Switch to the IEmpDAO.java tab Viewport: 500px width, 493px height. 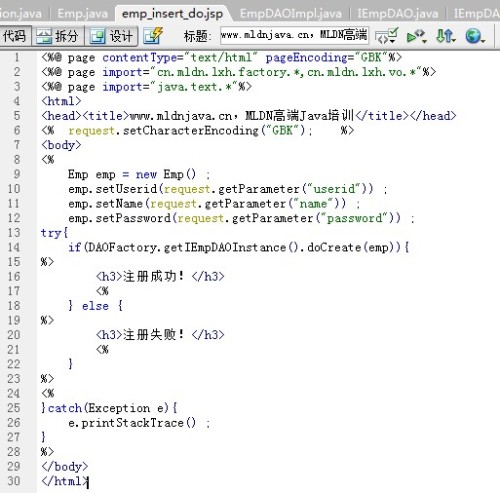coord(397,14)
